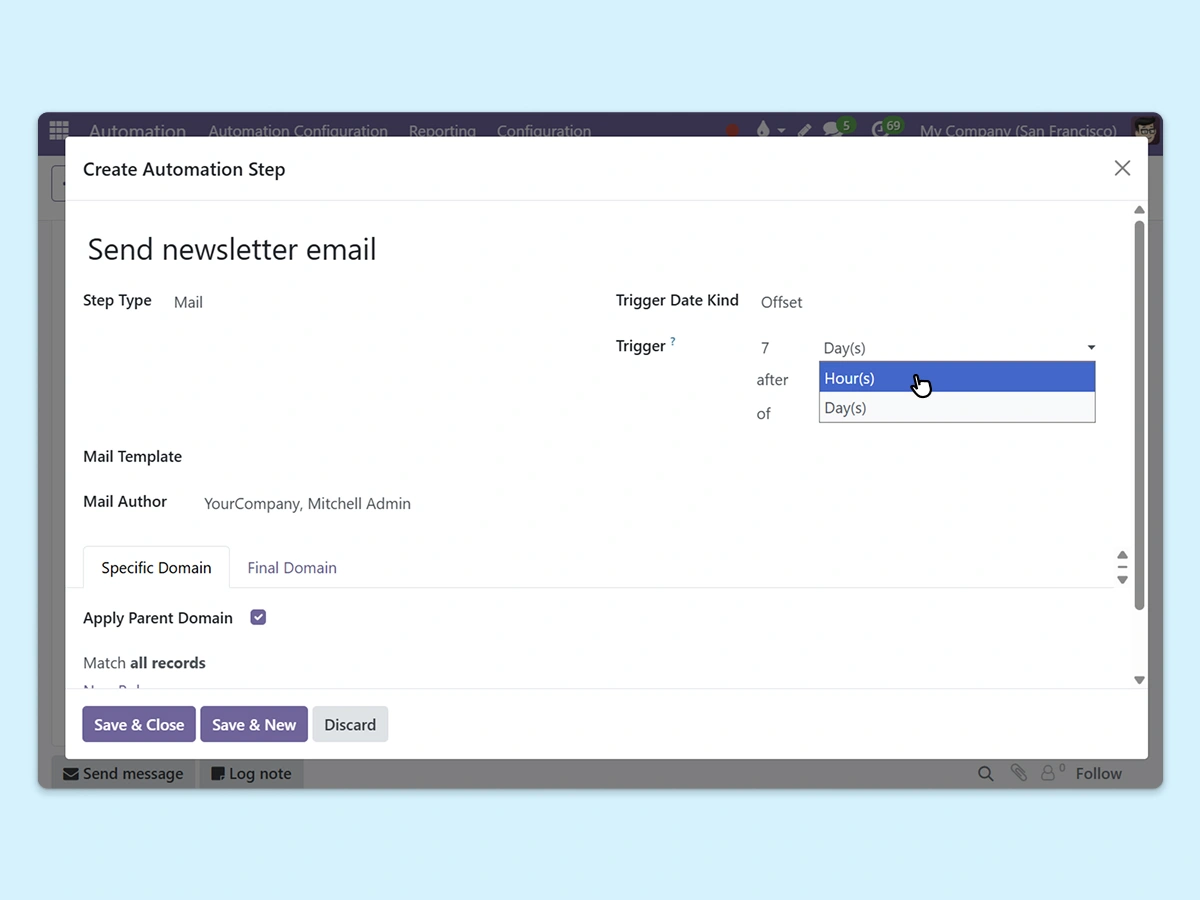The width and height of the screenshot is (1200, 900).
Task: Uncheck the Apply Parent Domain checkbox
Action: coord(258,618)
